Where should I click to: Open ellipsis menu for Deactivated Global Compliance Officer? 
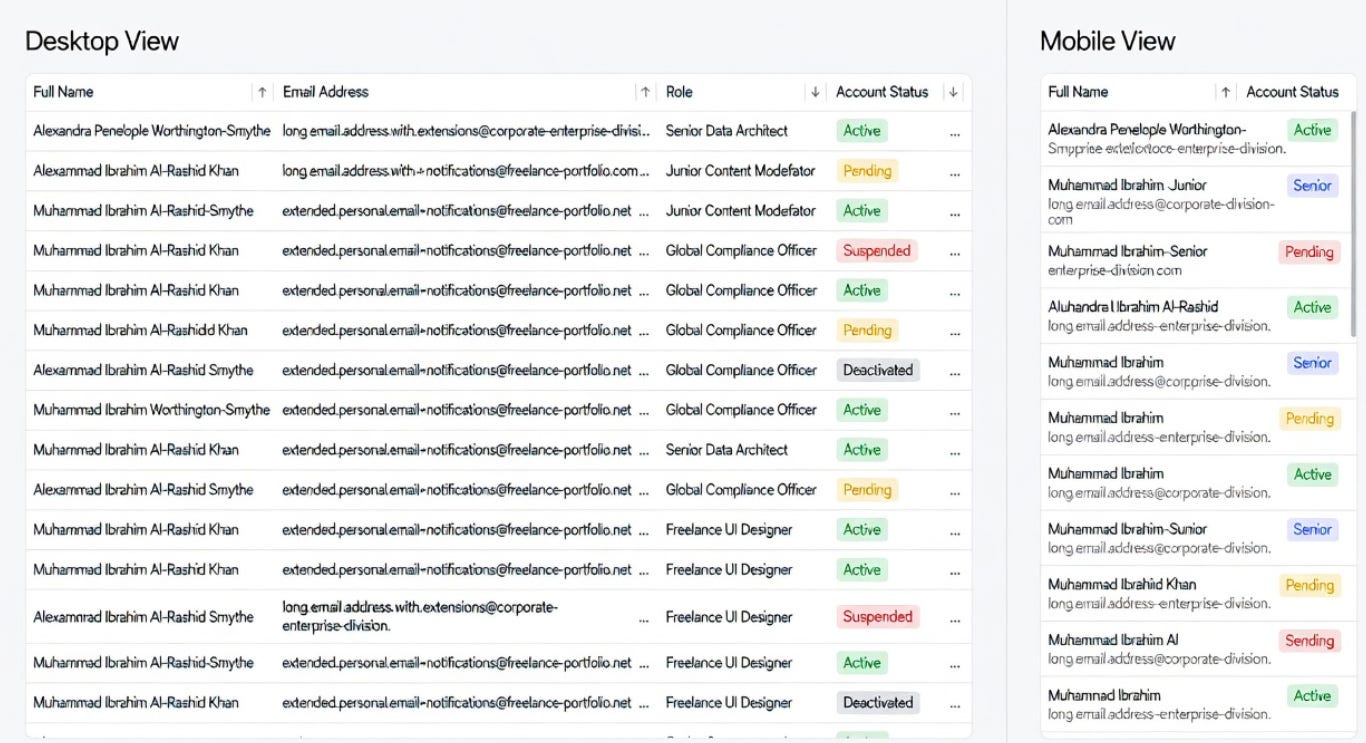coord(955,372)
